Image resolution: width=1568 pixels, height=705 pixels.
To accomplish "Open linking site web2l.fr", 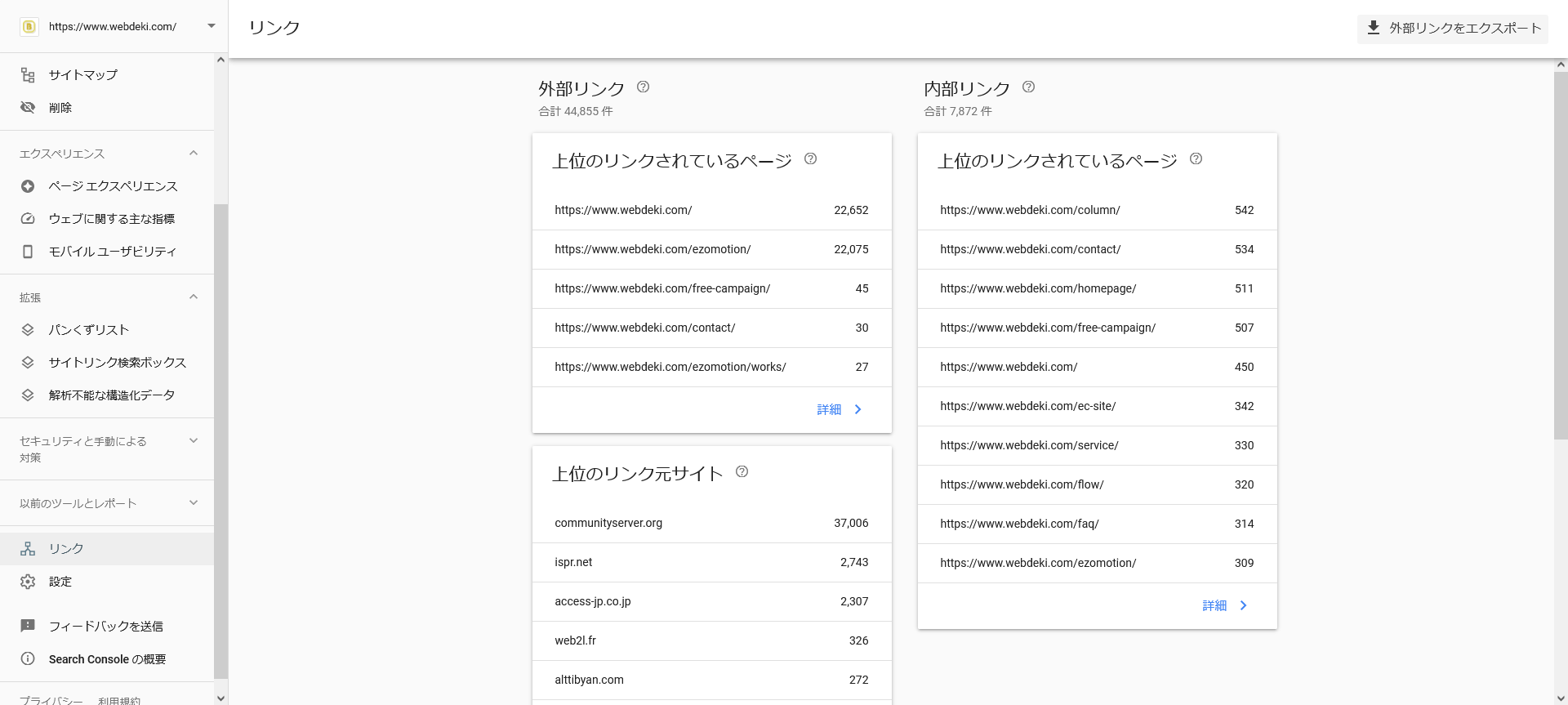I will click(x=712, y=640).
